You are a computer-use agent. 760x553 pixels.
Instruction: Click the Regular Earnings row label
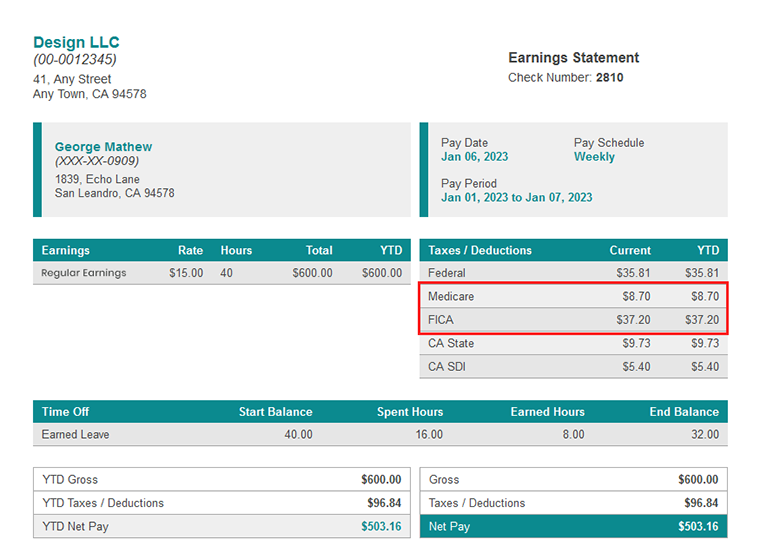coord(84,273)
